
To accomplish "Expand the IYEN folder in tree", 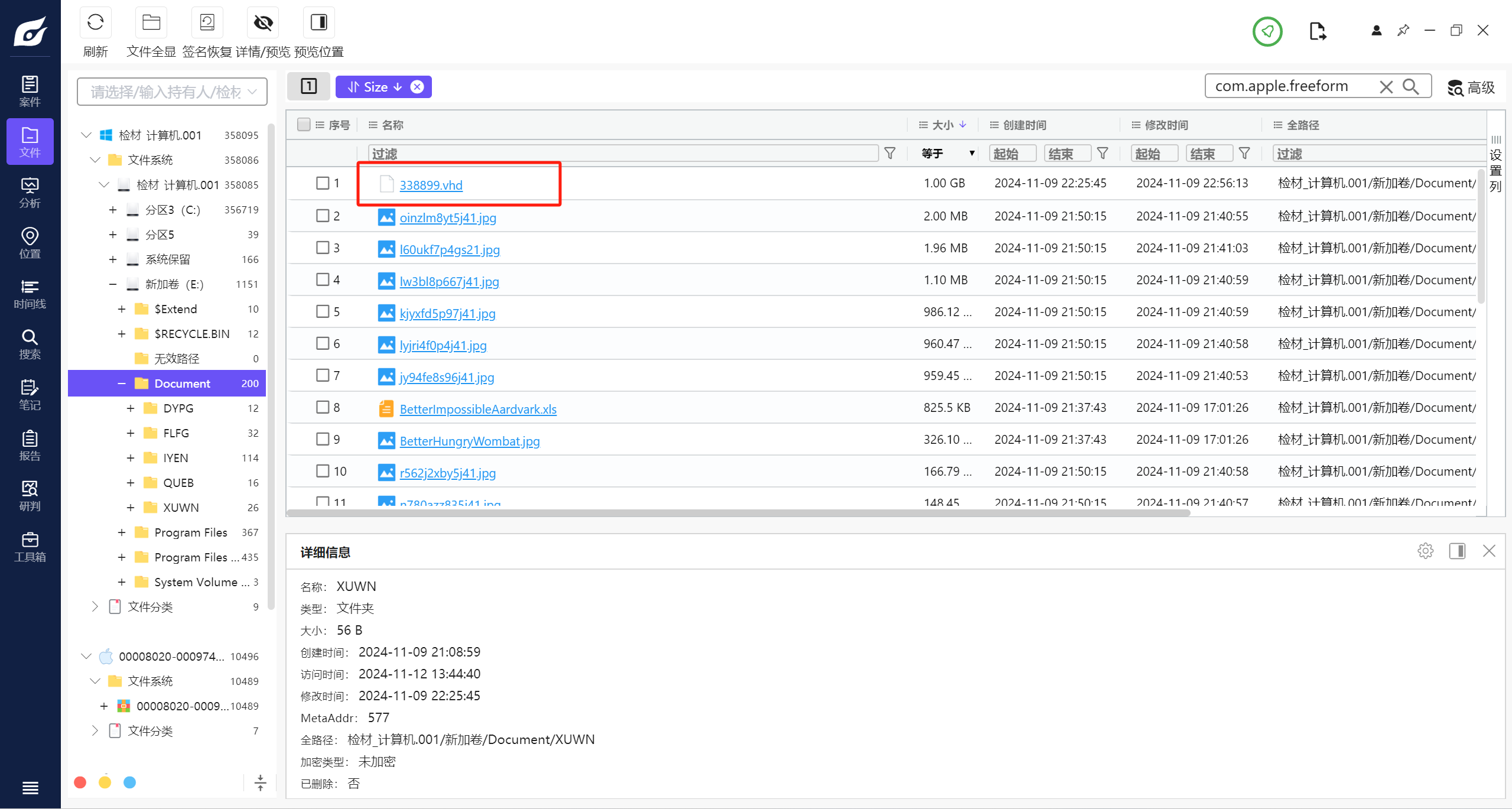I will pyautogui.click(x=131, y=458).
